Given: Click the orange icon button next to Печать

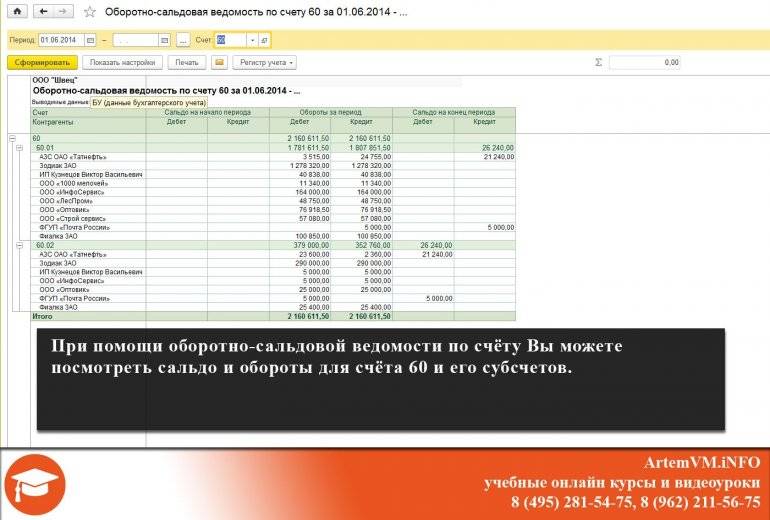Looking at the screenshot, I should tap(219, 62).
